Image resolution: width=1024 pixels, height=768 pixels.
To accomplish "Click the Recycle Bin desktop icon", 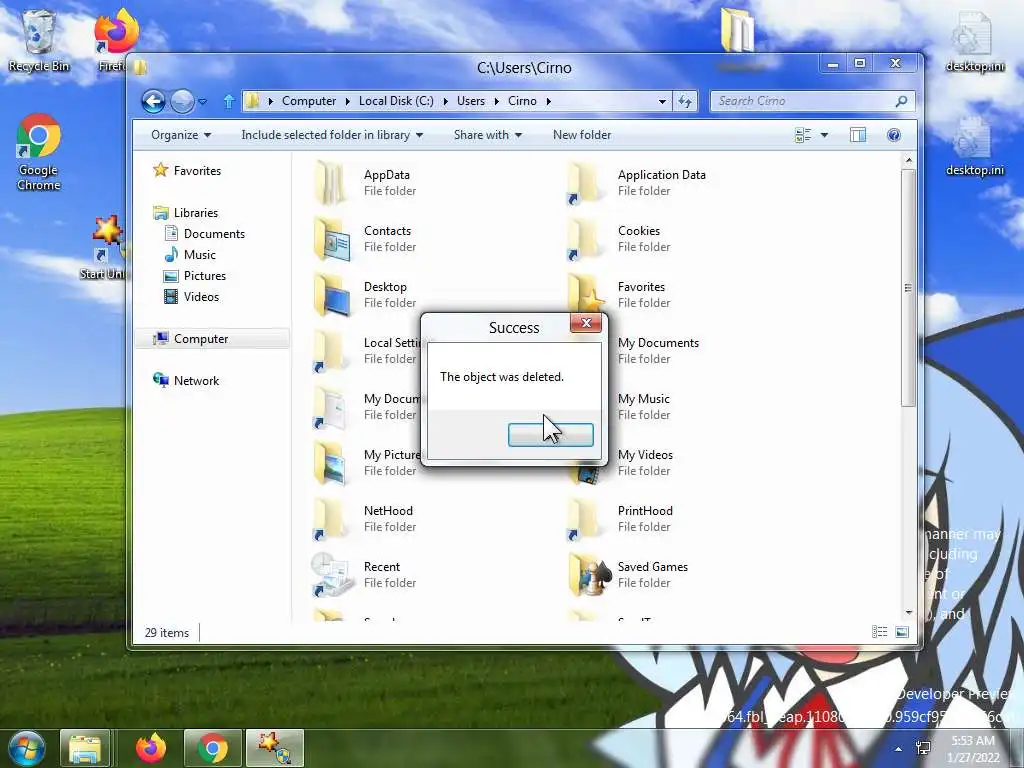I will (x=39, y=42).
